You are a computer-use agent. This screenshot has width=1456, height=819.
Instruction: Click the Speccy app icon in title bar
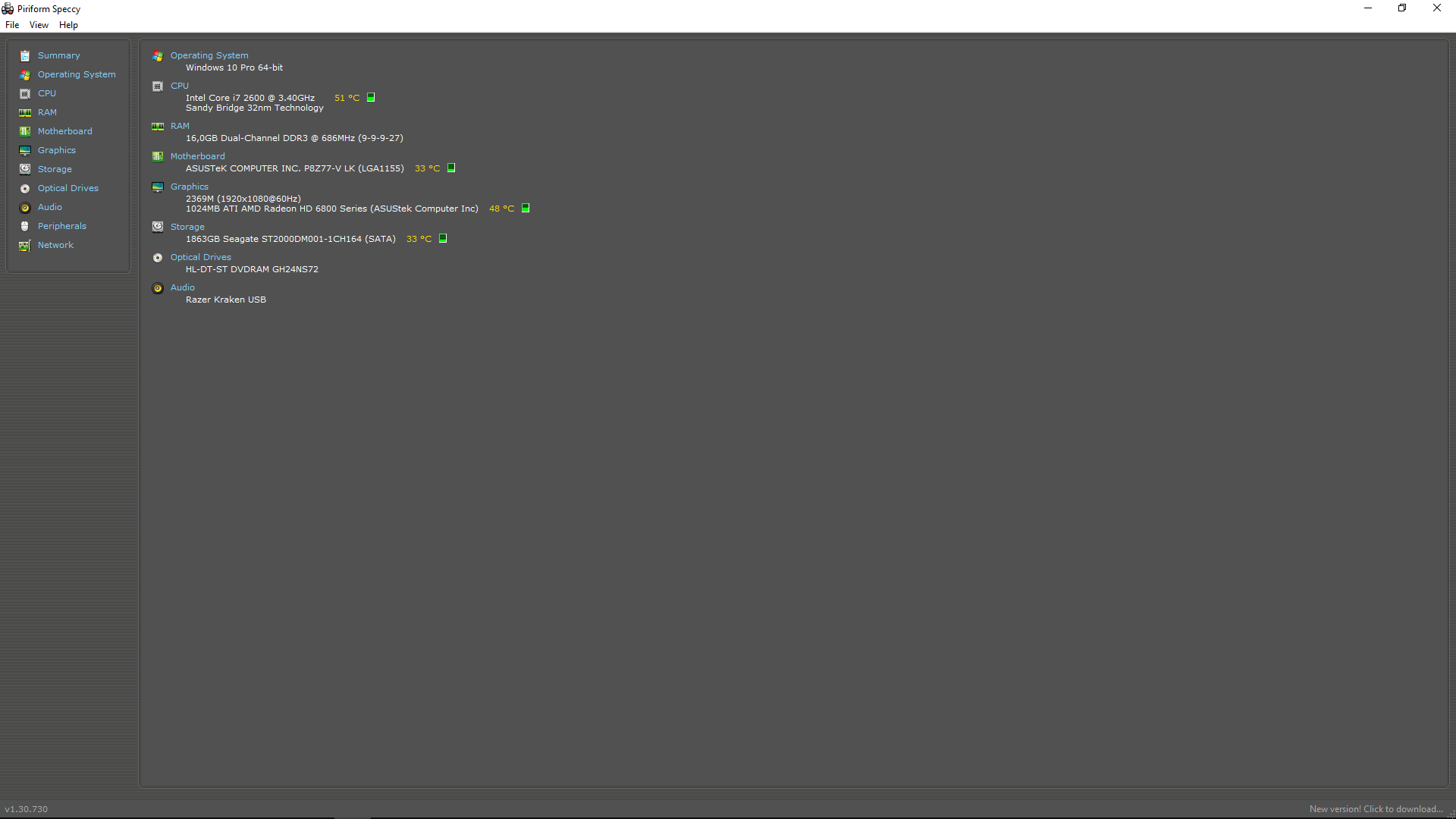point(8,8)
